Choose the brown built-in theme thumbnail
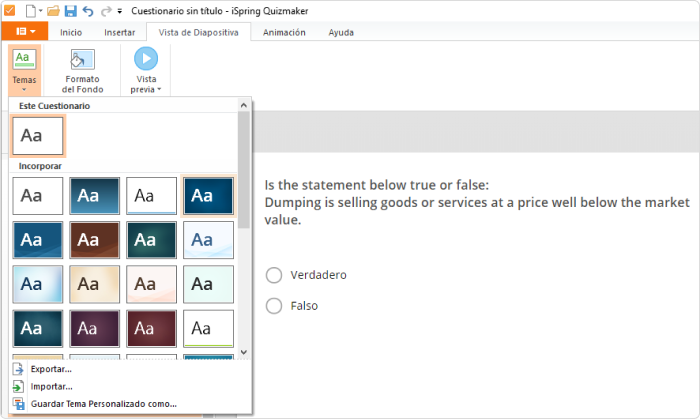The width and height of the screenshot is (700, 419). [x=95, y=240]
